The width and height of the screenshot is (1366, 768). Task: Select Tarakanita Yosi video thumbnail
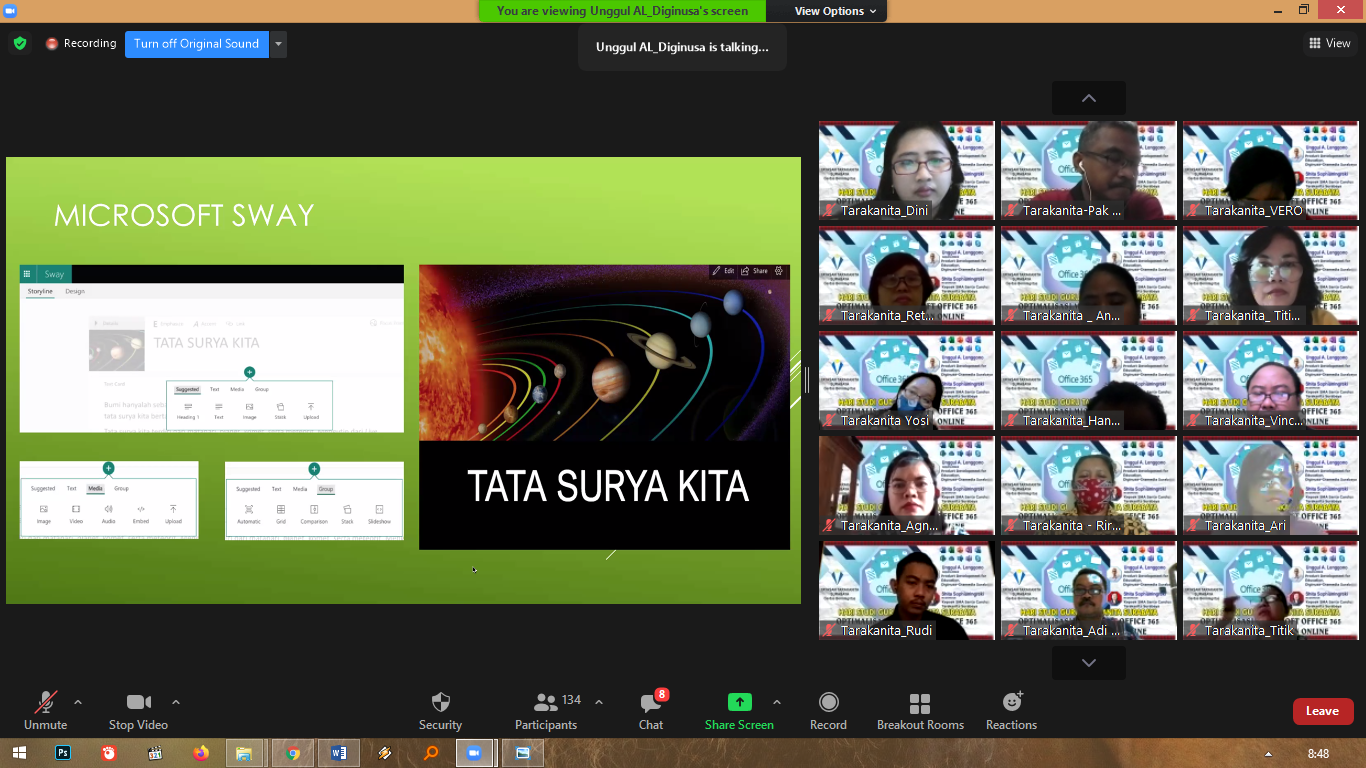click(x=907, y=380)
